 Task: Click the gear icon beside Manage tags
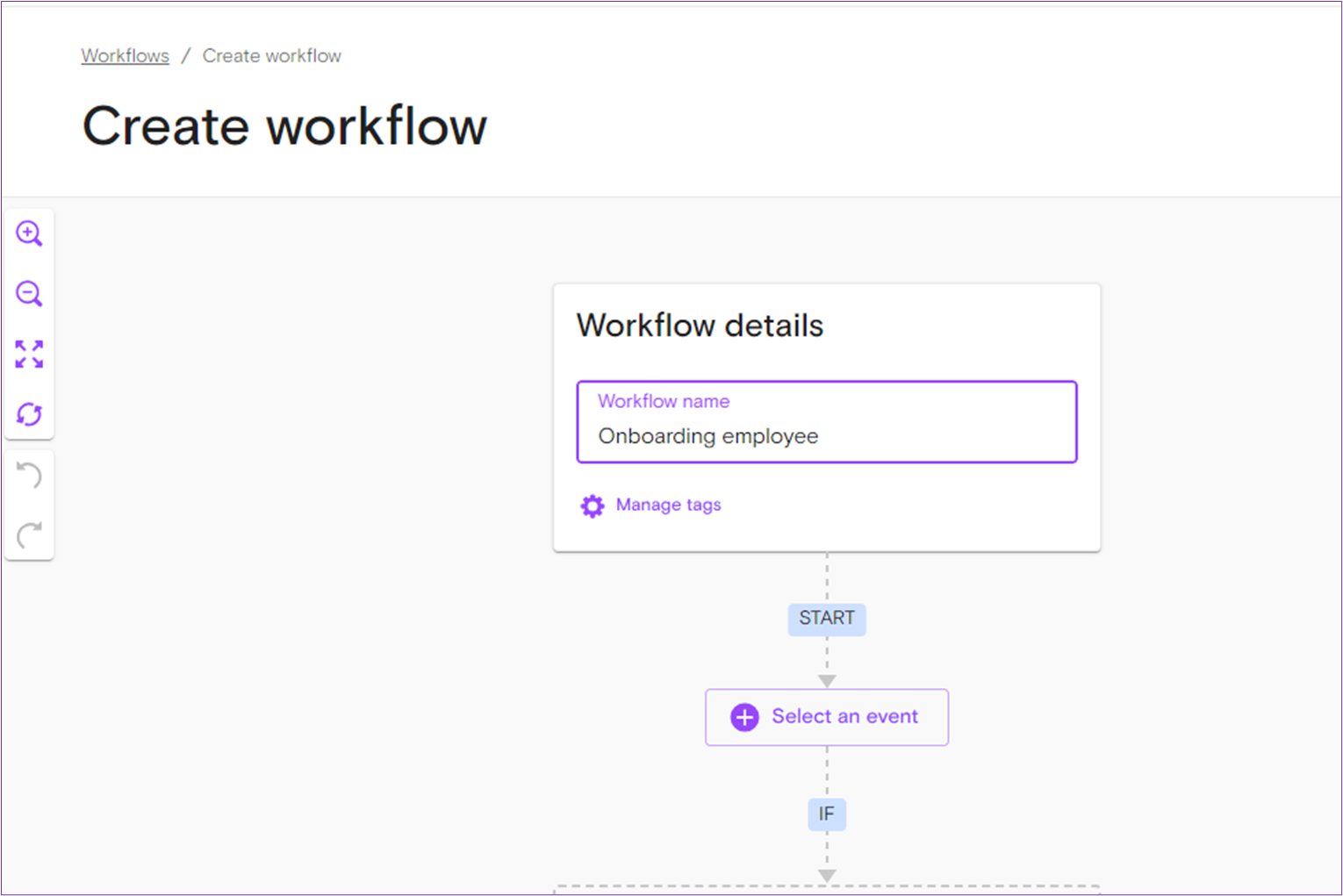(x=592, y=506)
